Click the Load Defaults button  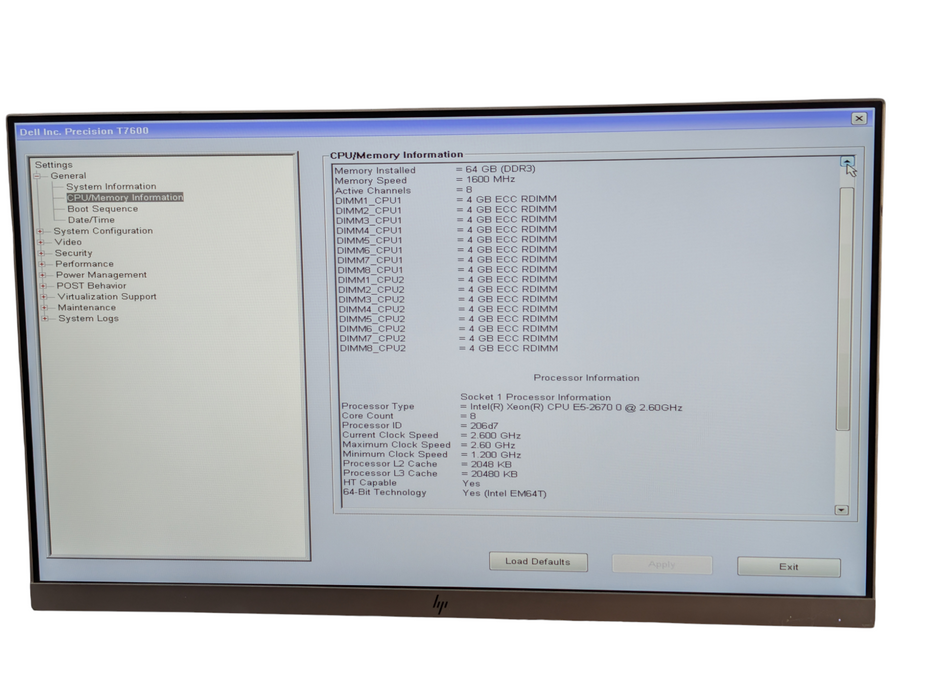pos(538,562)
